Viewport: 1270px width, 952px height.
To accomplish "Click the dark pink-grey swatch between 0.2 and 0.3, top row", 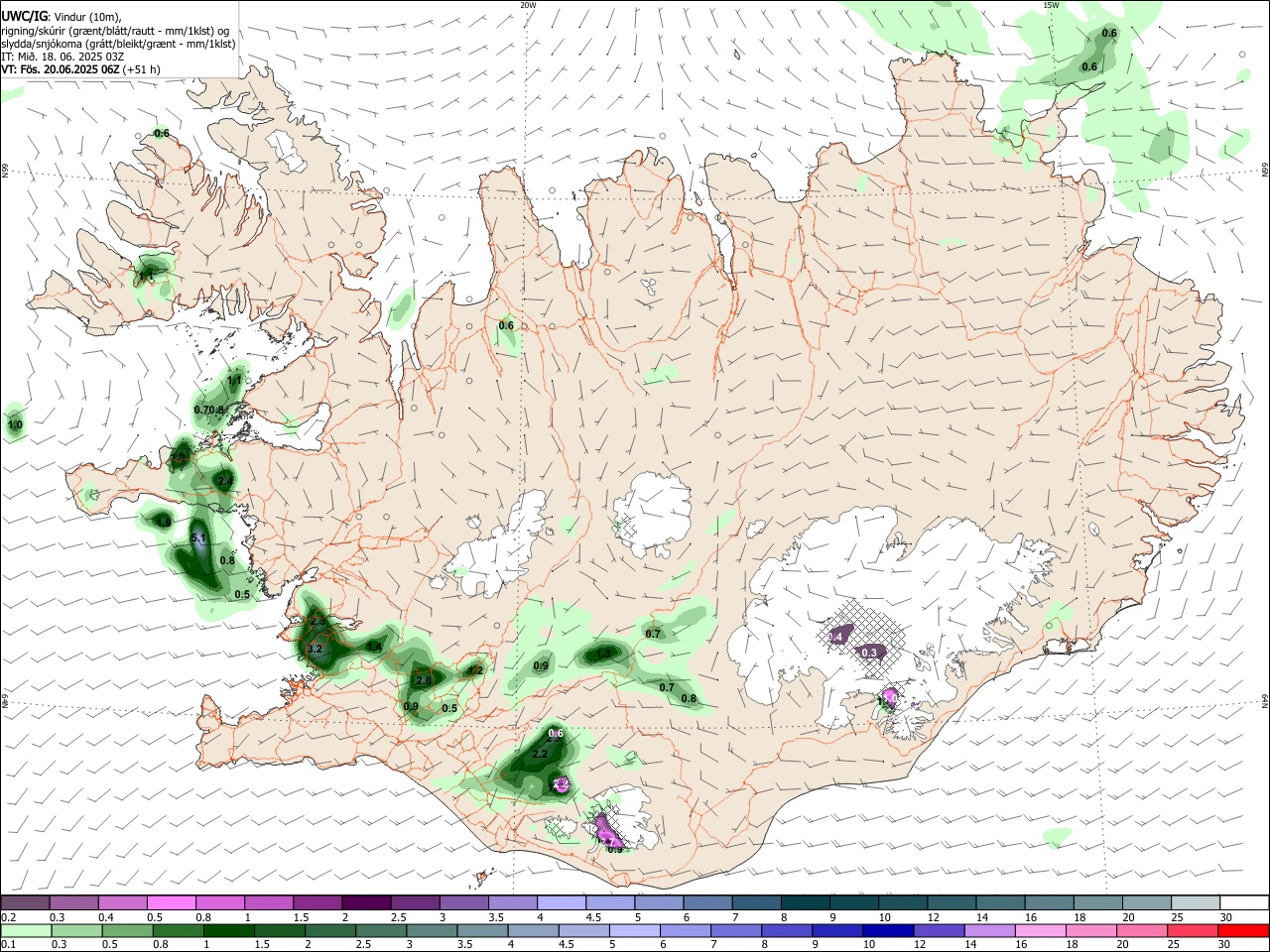I will 25,902.
